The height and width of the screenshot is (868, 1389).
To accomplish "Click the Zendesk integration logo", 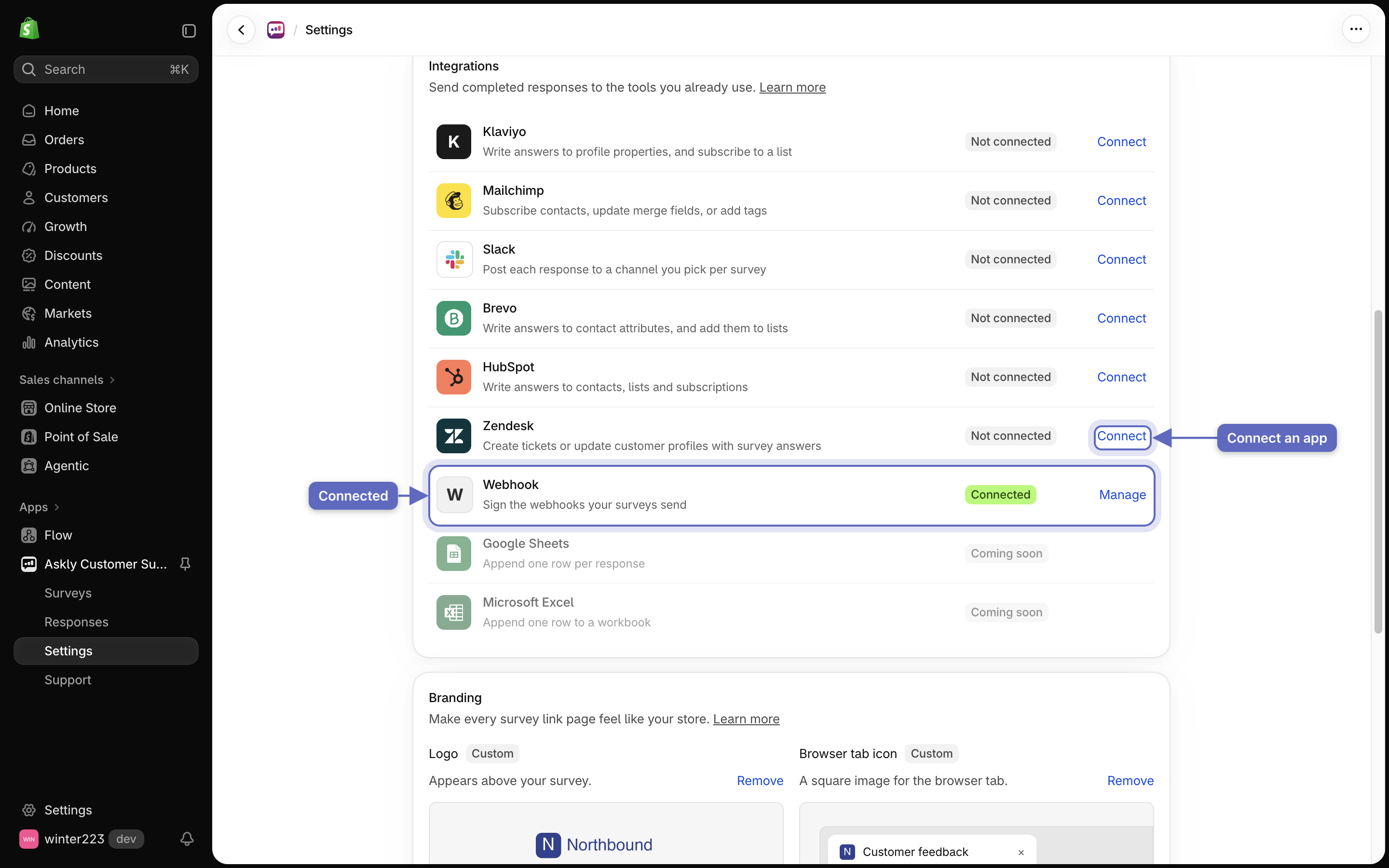I will point(453,436).
